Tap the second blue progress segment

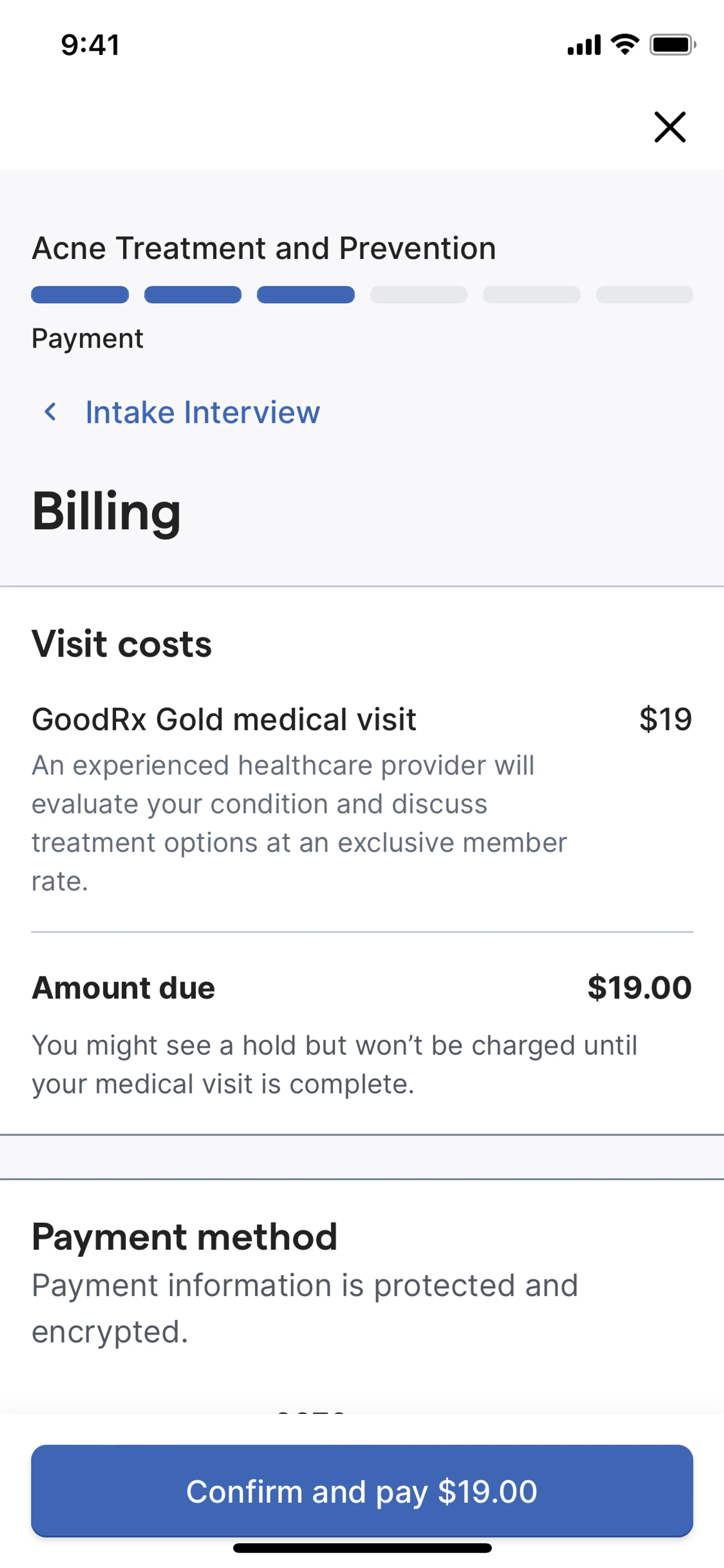[x=193, y=295]
